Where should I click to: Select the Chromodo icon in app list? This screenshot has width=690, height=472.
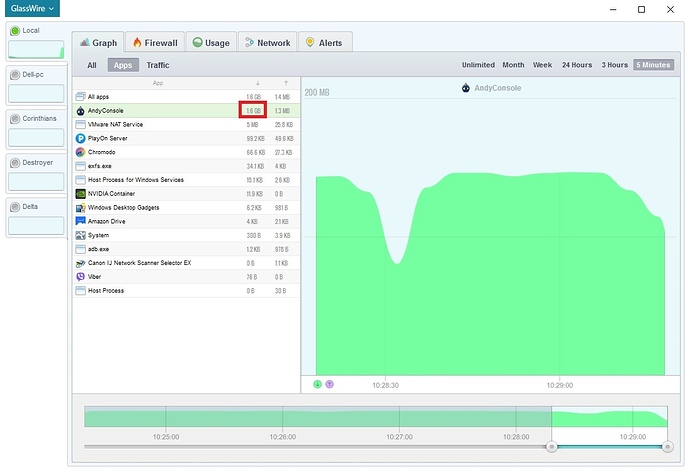80,152
